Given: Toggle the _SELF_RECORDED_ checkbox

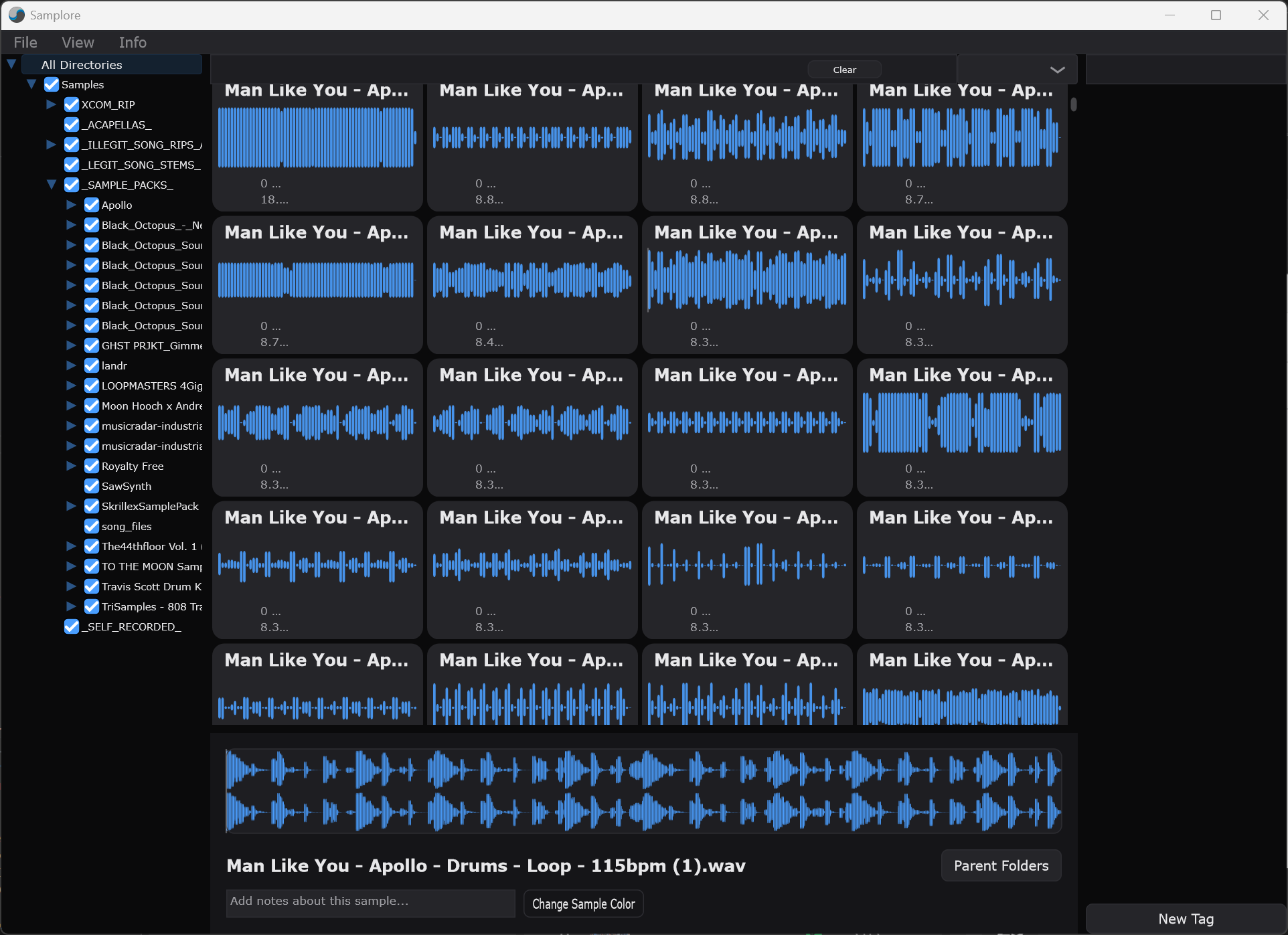Looking at the screenshot, I should point(72,626).
